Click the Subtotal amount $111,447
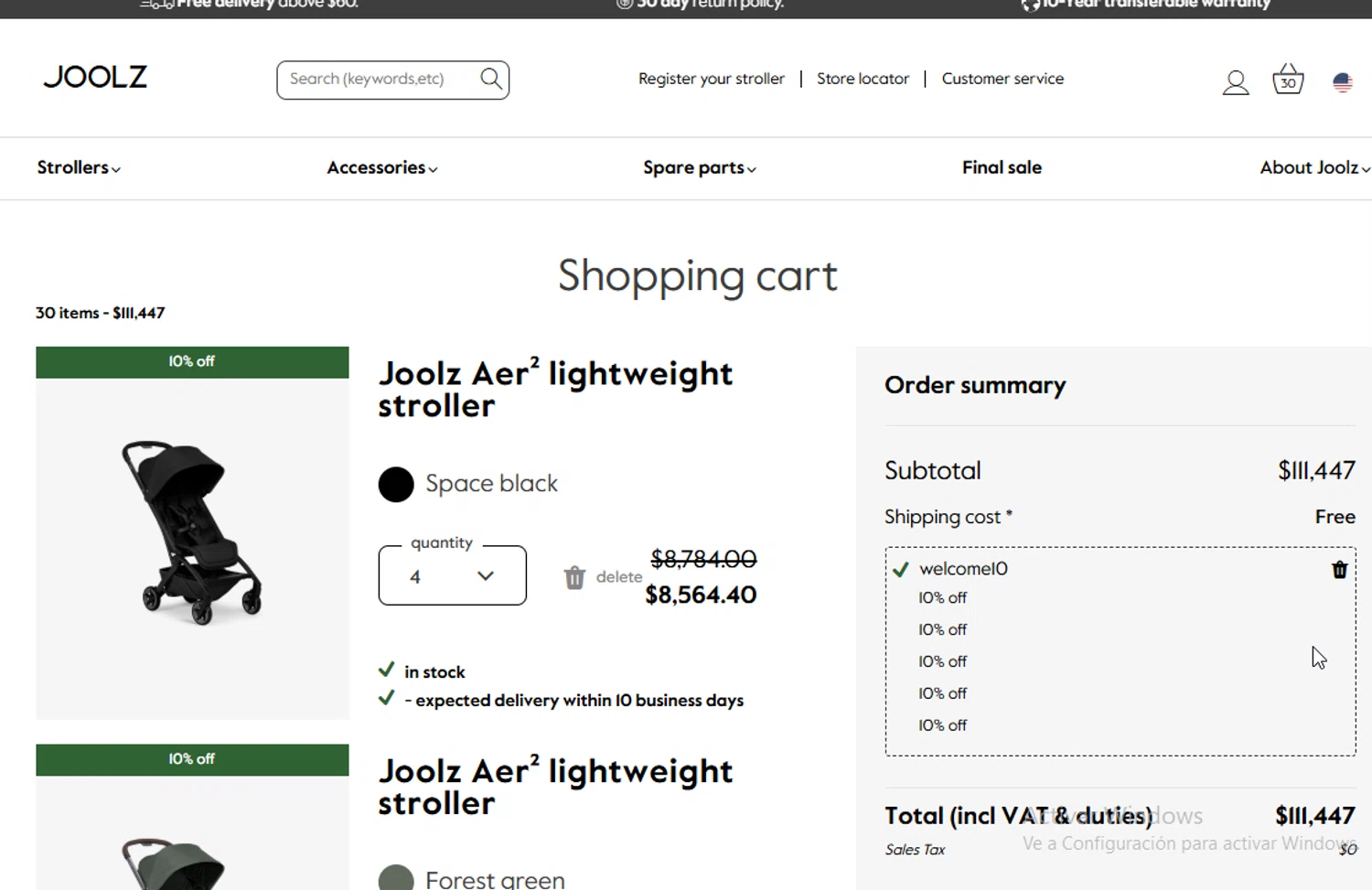Viewport: 1372px width, 890px height. point(1316,470)
